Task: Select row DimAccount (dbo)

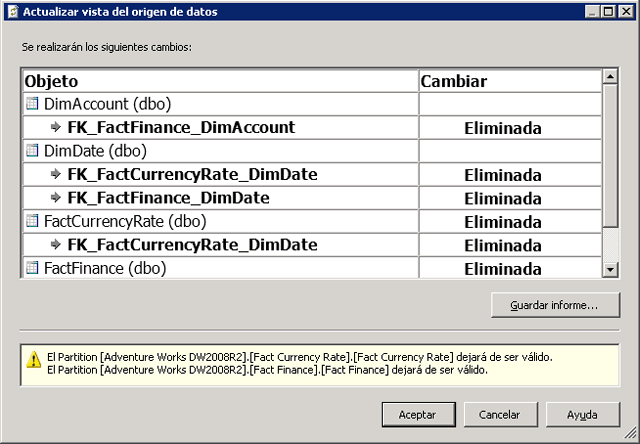Action: [312, 104]
